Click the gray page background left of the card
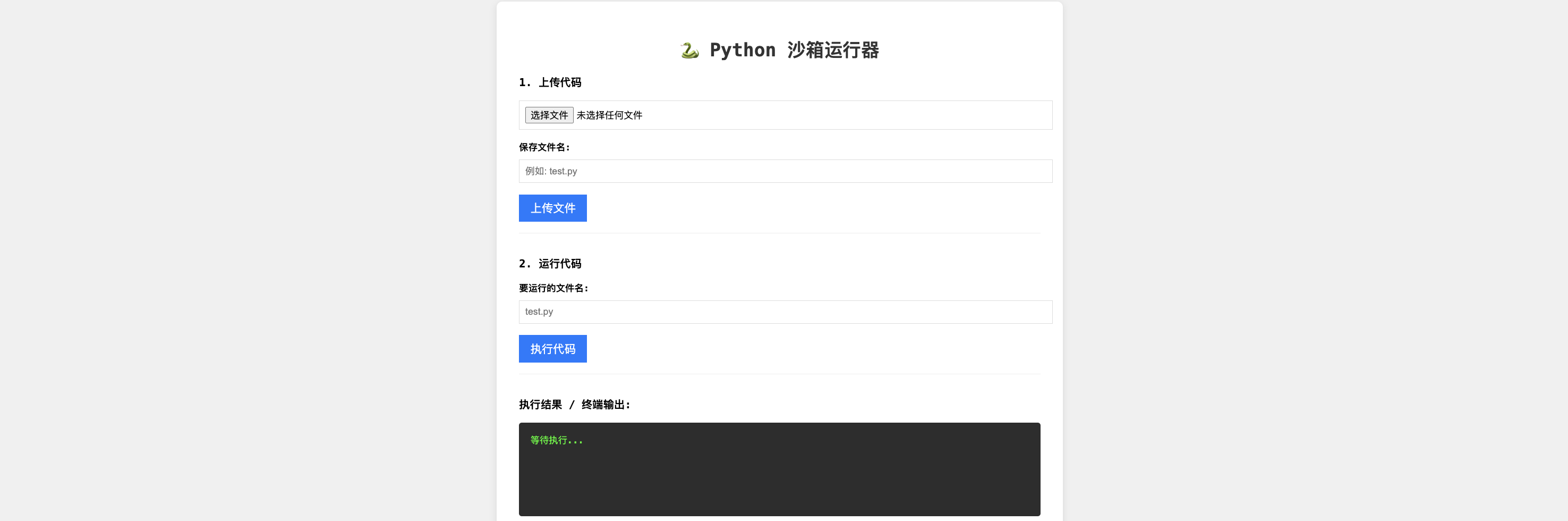This screenshot has width=1568, height=521. [x=243, y=262]
